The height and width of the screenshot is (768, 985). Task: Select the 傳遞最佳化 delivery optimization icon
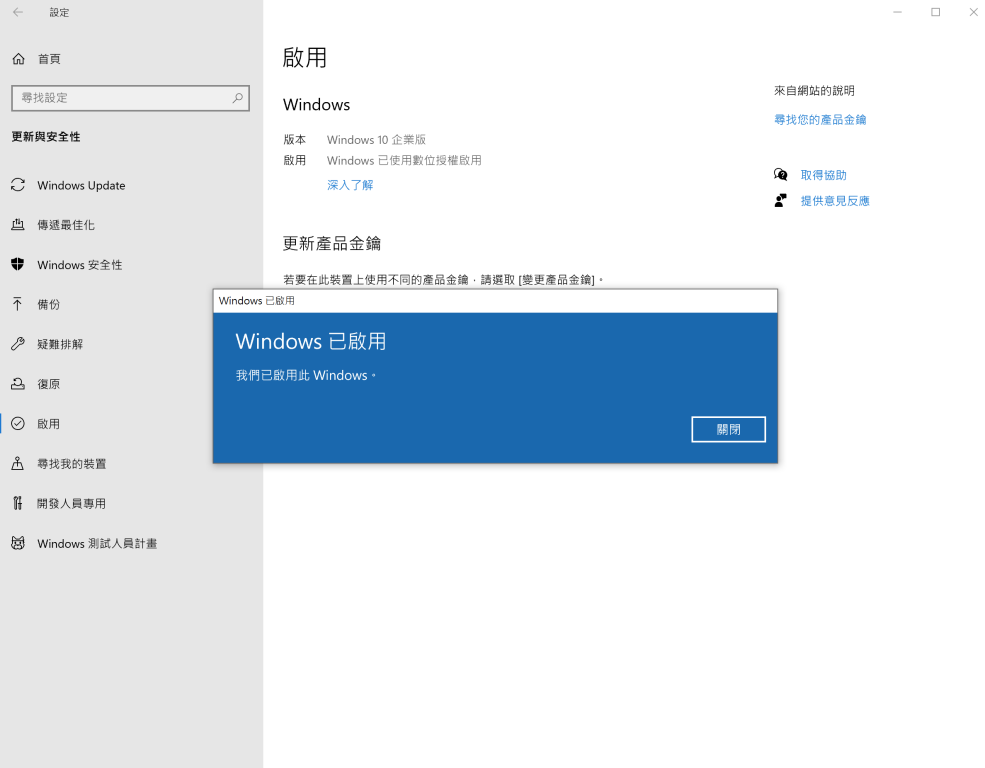[18, 225]
